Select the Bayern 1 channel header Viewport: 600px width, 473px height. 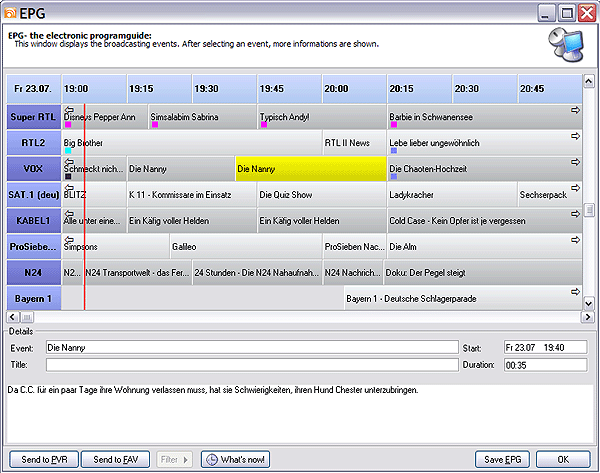pos(34,298)
